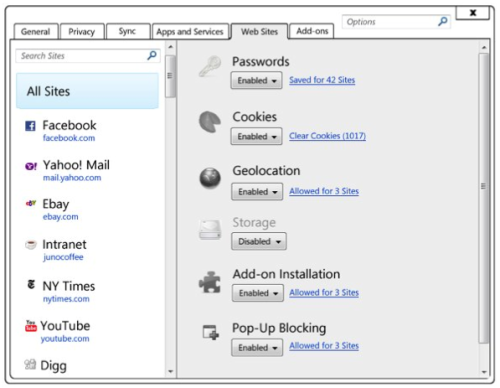This screenshot has width=500, height=388.
Task: Expand the Pop-Up Blocking Enabled dropdown
Action: tap(257, 348)
